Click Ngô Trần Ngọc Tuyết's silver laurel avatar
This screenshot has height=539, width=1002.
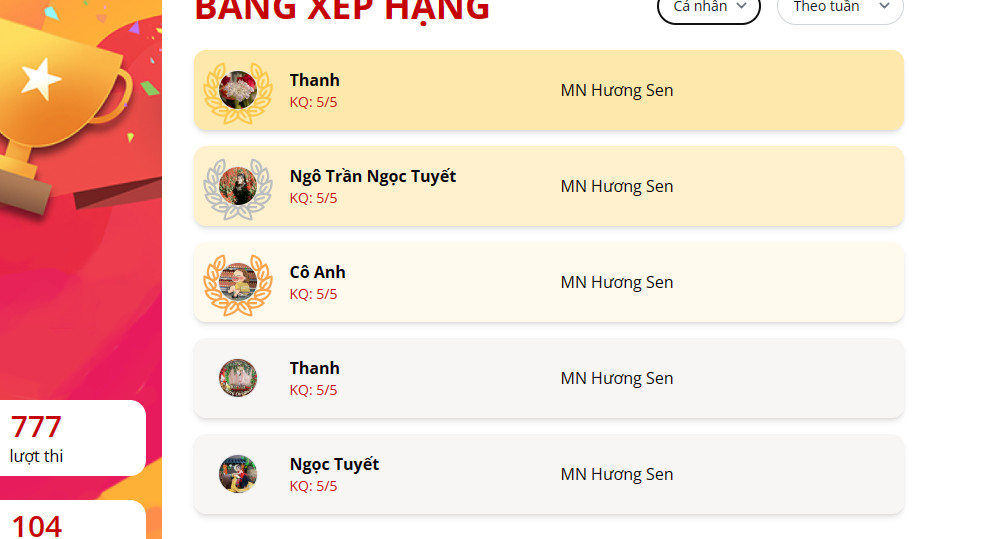238,187
